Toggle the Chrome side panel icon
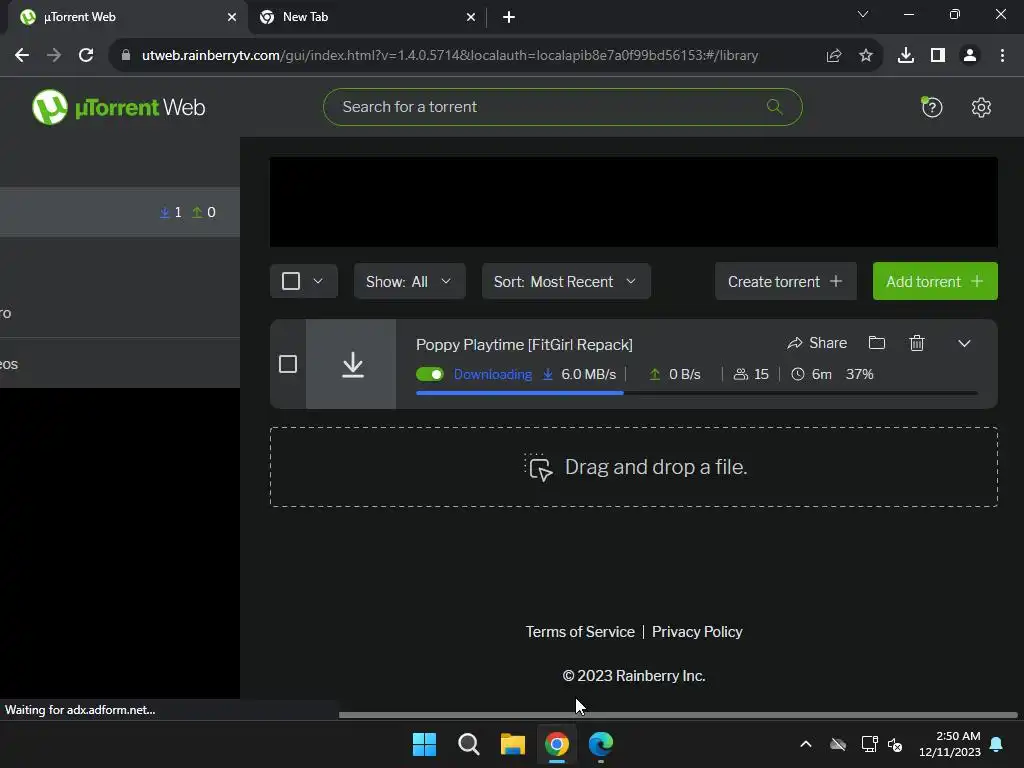This screenshot has height=768, width=1024. (938, 56)
